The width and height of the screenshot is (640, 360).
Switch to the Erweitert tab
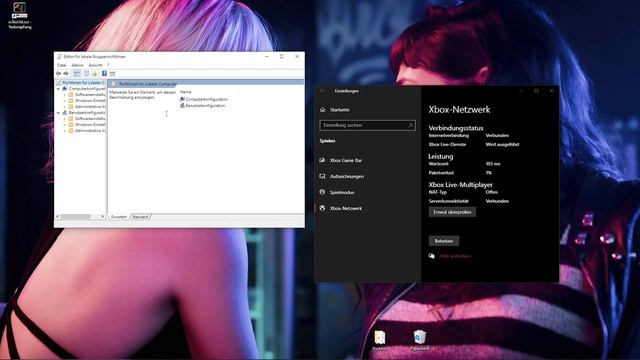click(119, 217)
